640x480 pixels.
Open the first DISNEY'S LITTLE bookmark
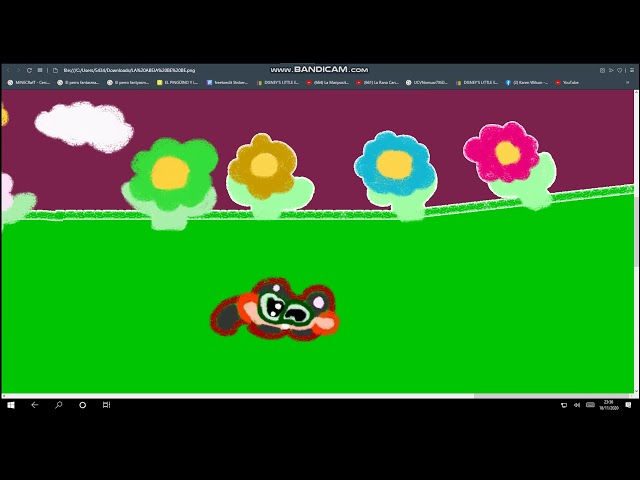[x=278, y=82]
